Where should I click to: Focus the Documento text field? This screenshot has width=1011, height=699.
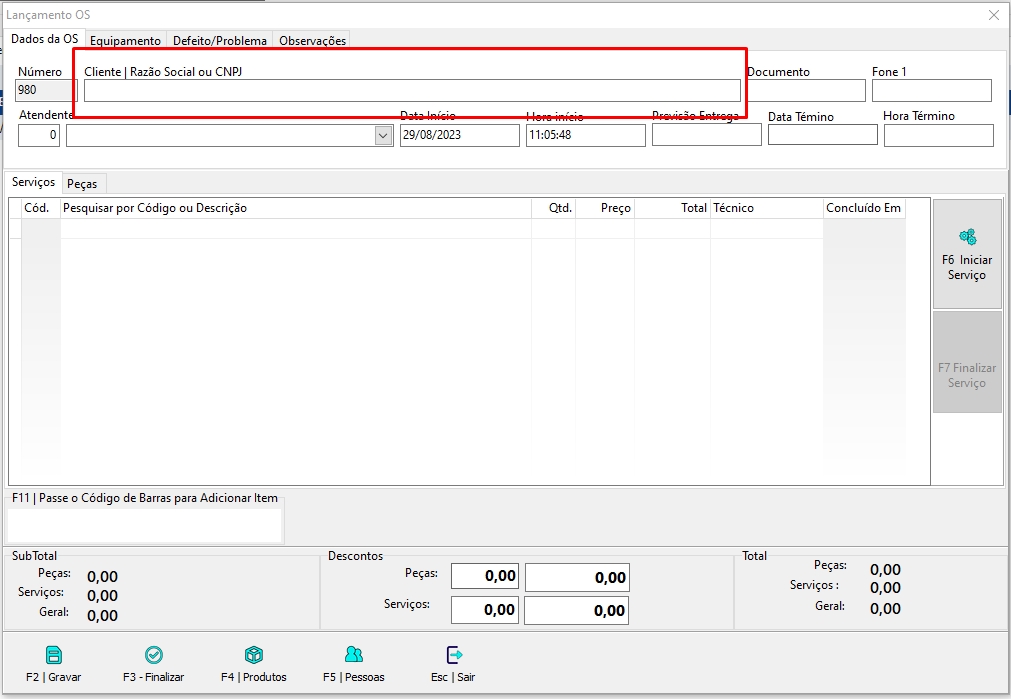tap(806, 91)
